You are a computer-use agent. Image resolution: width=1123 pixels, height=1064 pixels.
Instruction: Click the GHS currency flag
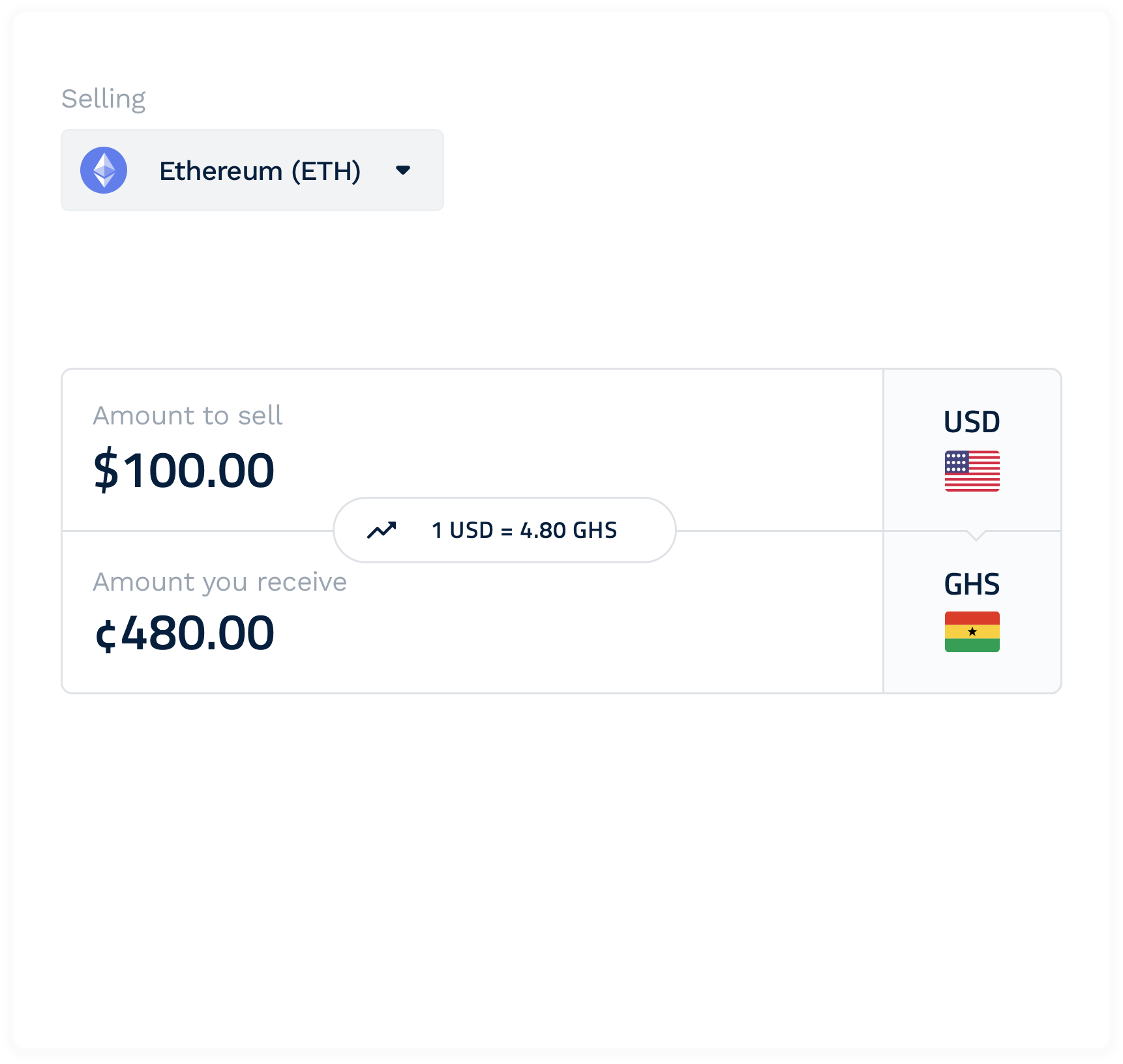point(971,632)
